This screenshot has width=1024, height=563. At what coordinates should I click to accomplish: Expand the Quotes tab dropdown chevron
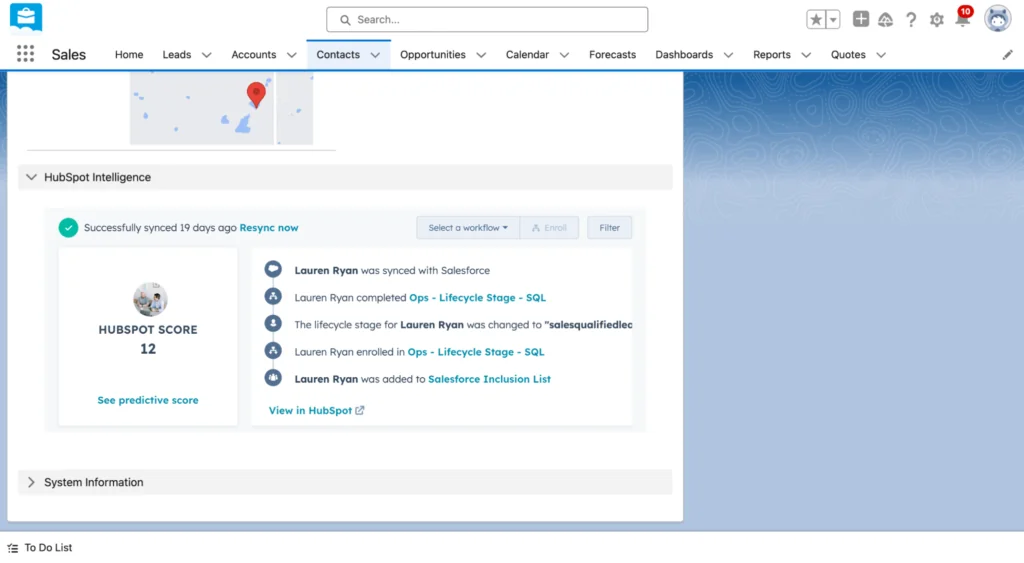[881, 56]
